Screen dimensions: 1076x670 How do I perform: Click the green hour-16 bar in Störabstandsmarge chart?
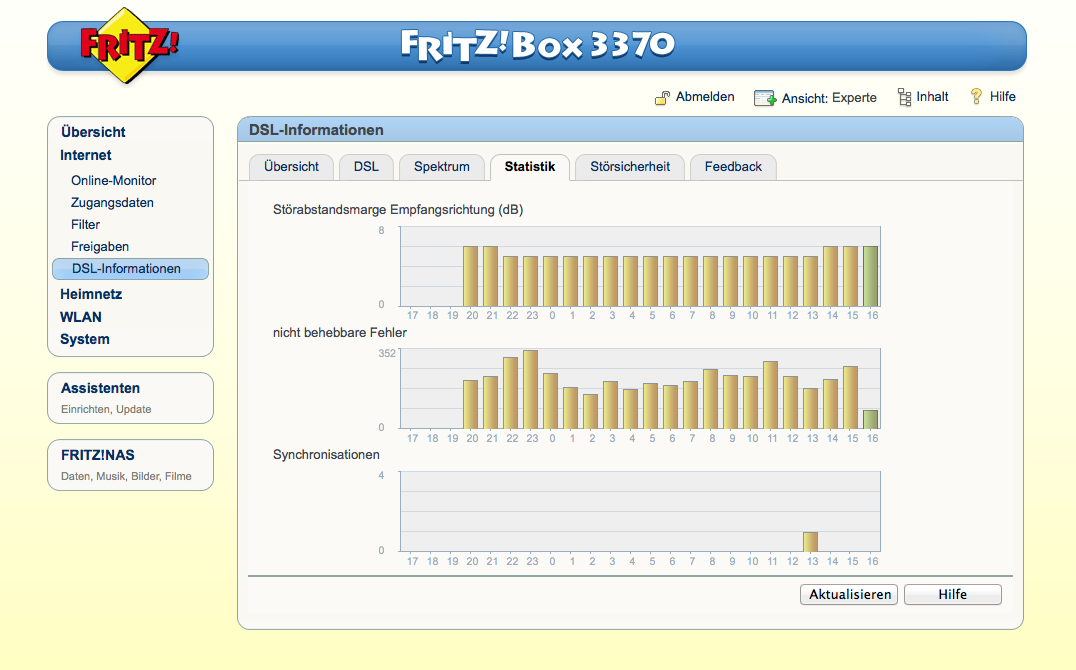871,276
